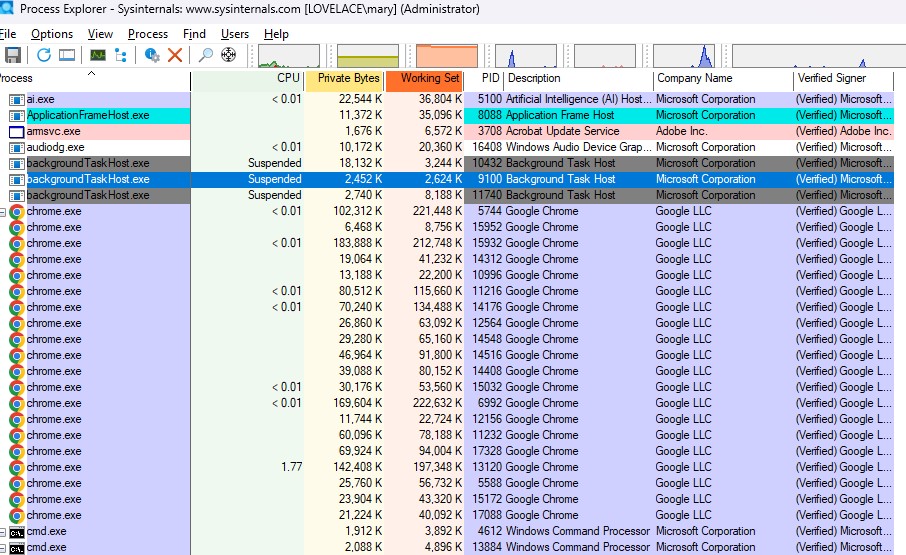Click the red X Kill Process icon
906x555 pixels.
coord(174,55)
